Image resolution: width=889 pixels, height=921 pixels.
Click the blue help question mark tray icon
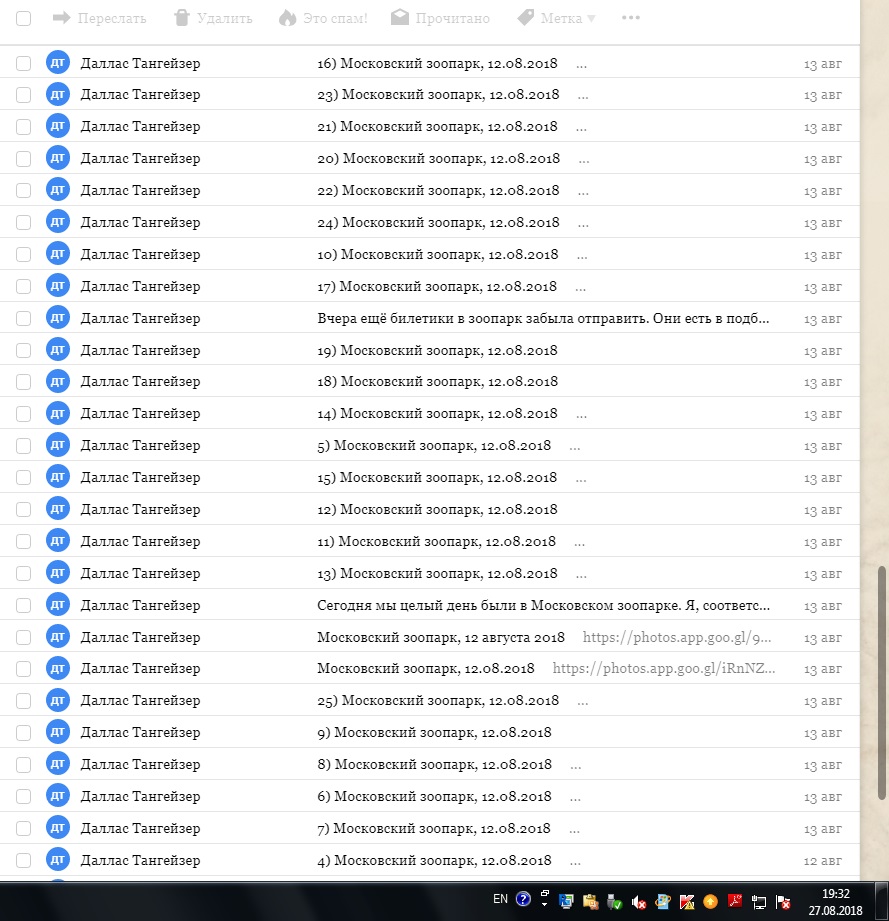click(x=523, y=900)
